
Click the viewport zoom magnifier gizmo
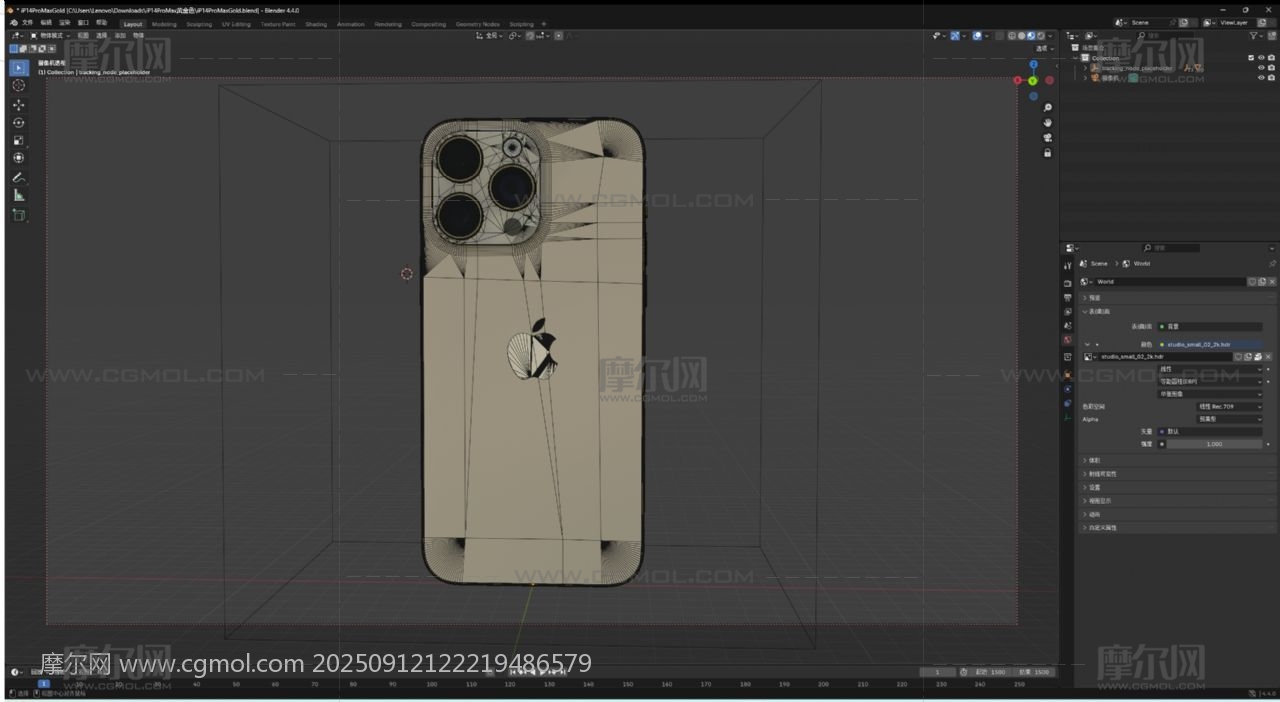(1047, 108)
